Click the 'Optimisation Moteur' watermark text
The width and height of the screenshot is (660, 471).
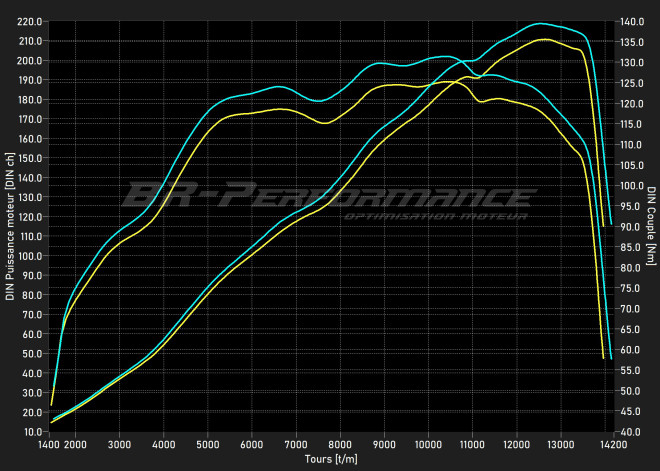(x=435, y=216)
